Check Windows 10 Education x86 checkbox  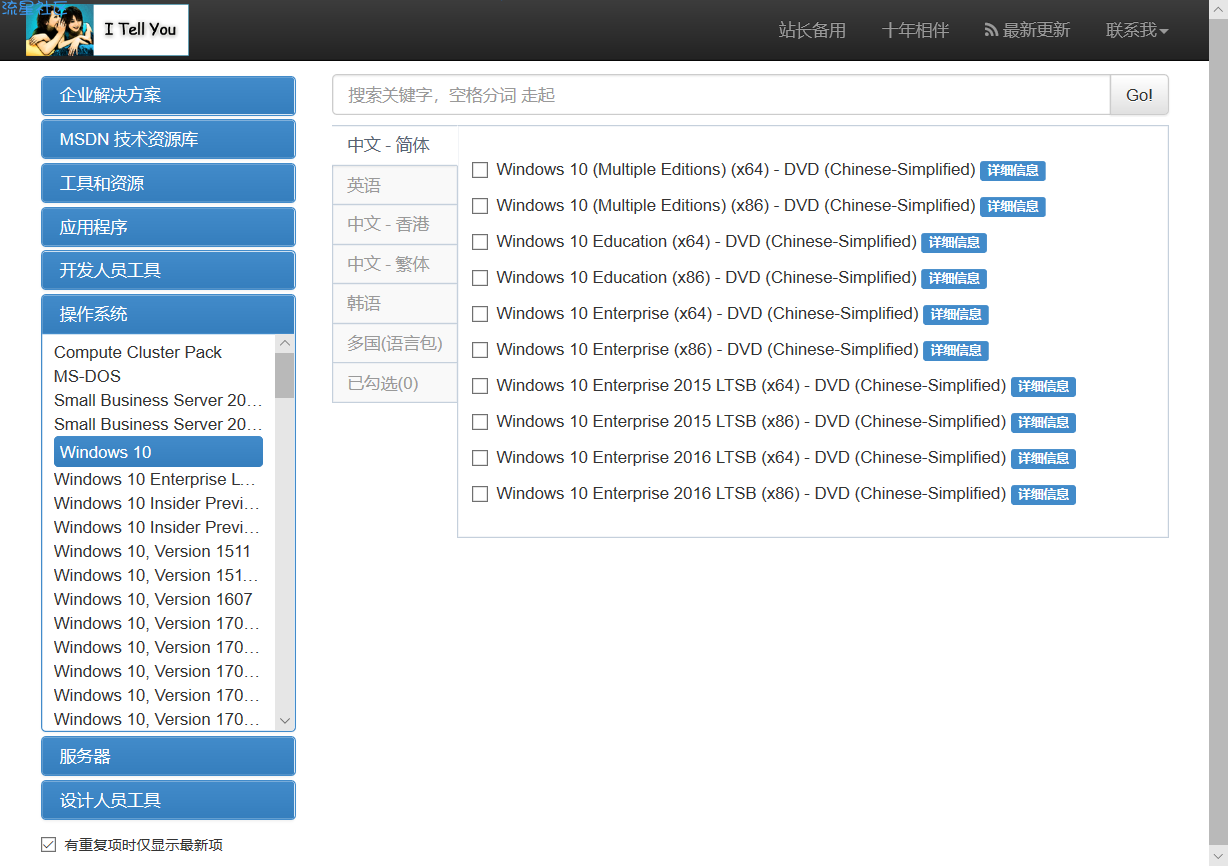tap(480, 278)
